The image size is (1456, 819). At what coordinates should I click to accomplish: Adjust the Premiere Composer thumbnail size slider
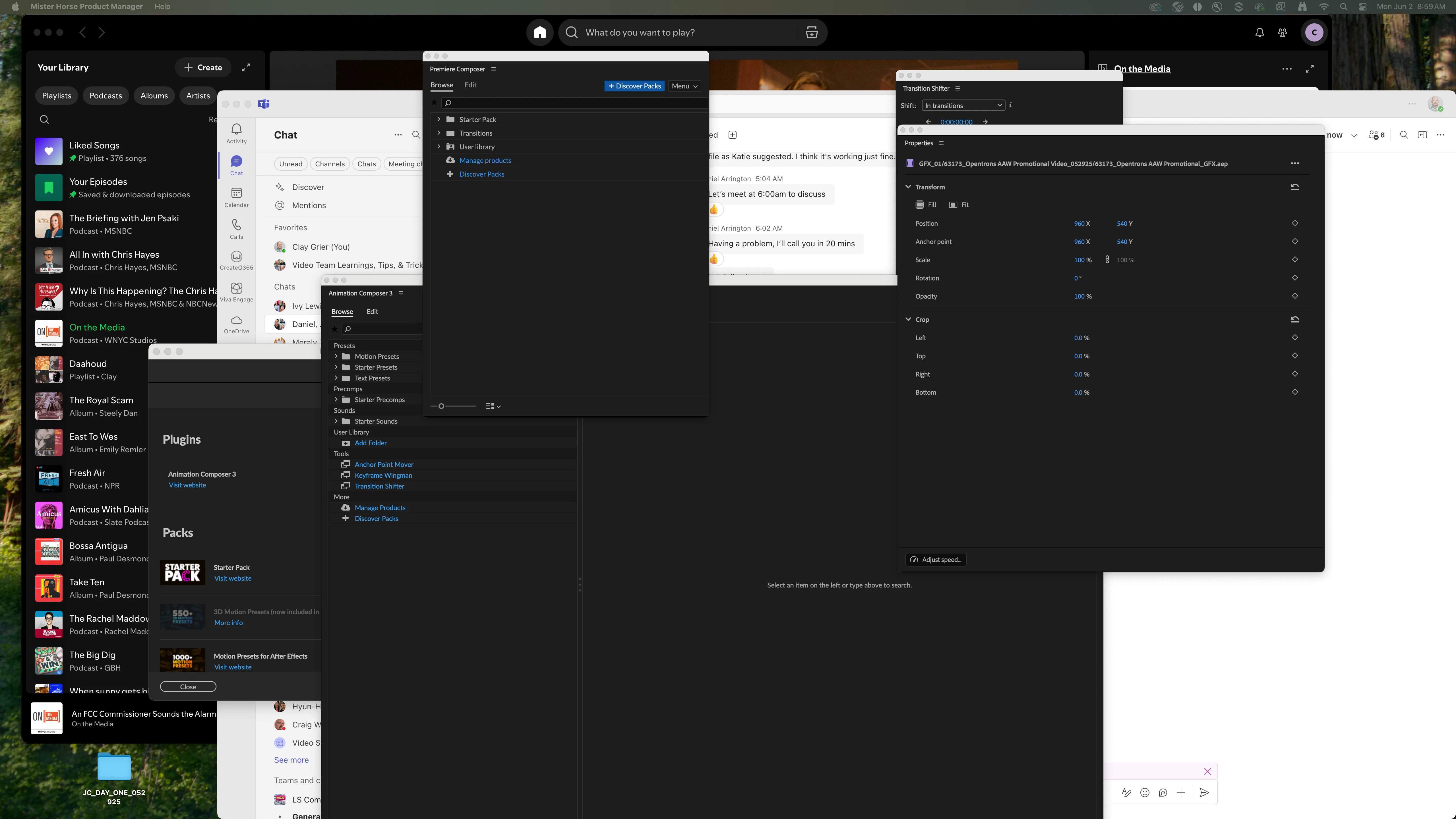(441, 406)
